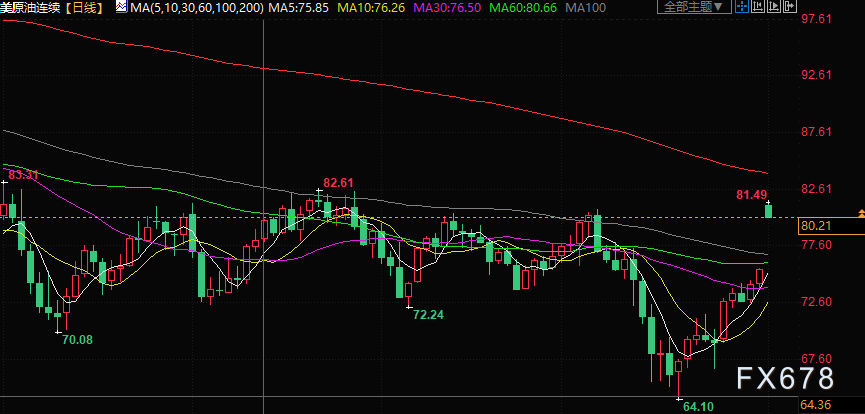Click the white MA5:75.85 legend
This screenshot has height=414, width=865.
[x=300, y=7]
